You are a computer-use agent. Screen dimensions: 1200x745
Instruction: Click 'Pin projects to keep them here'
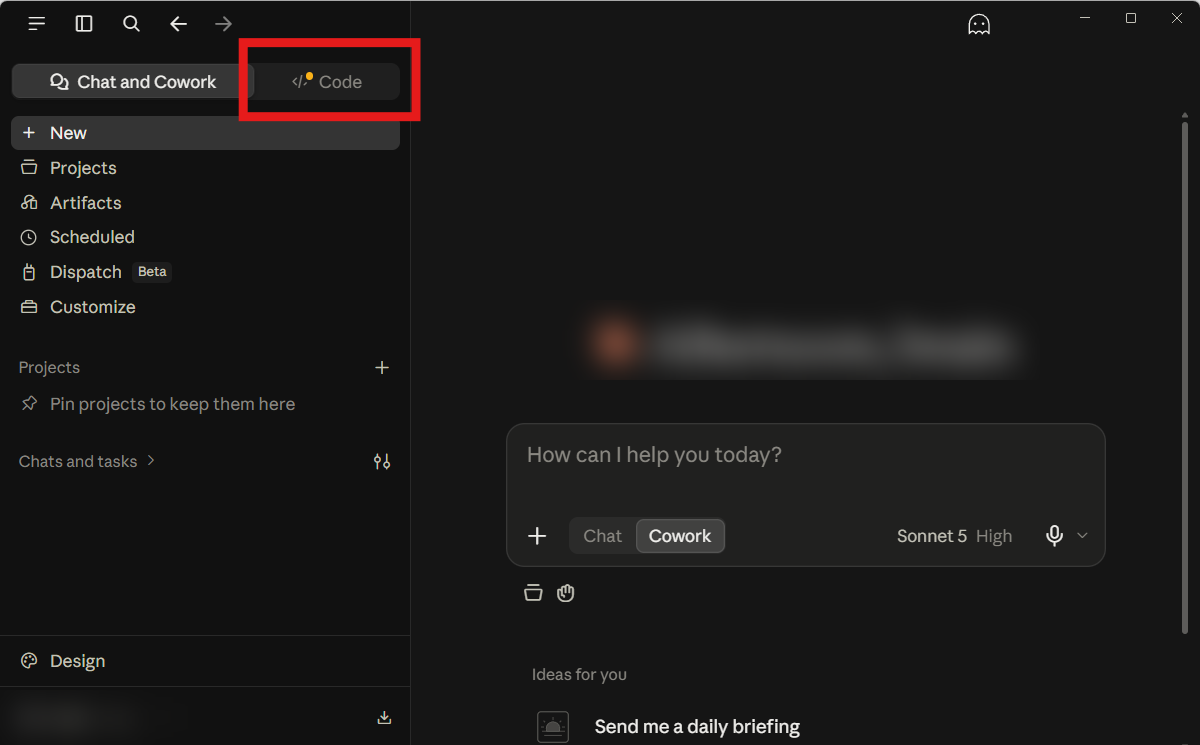pos(172,404)
